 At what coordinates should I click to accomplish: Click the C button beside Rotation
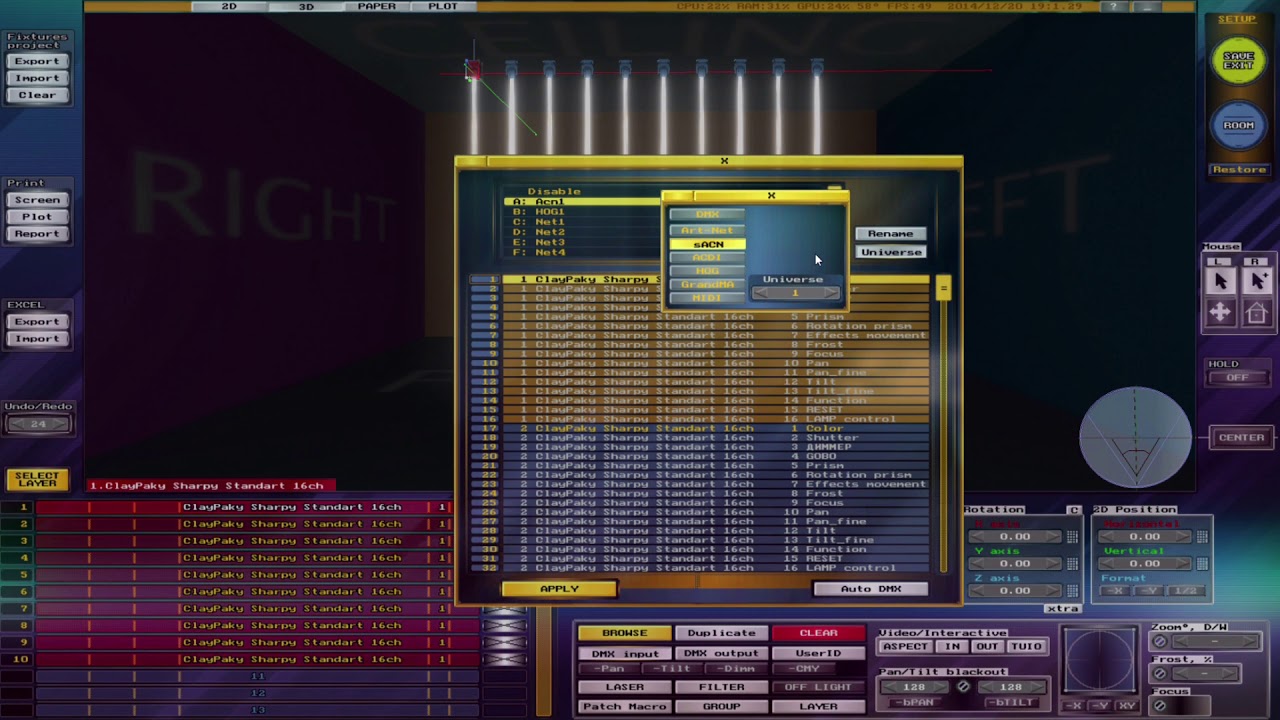[x=1074, y=510]
